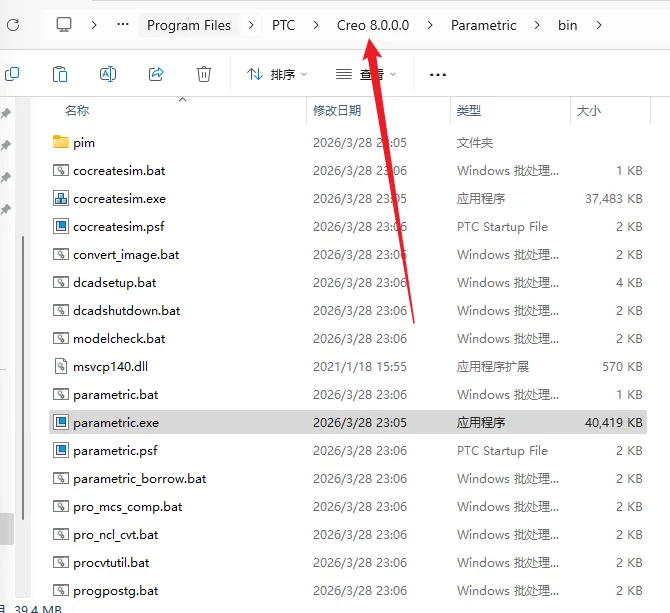Select procvtutil.bat file icon
The height and width of the screenshot is (613, 670).
click(61, 562)
